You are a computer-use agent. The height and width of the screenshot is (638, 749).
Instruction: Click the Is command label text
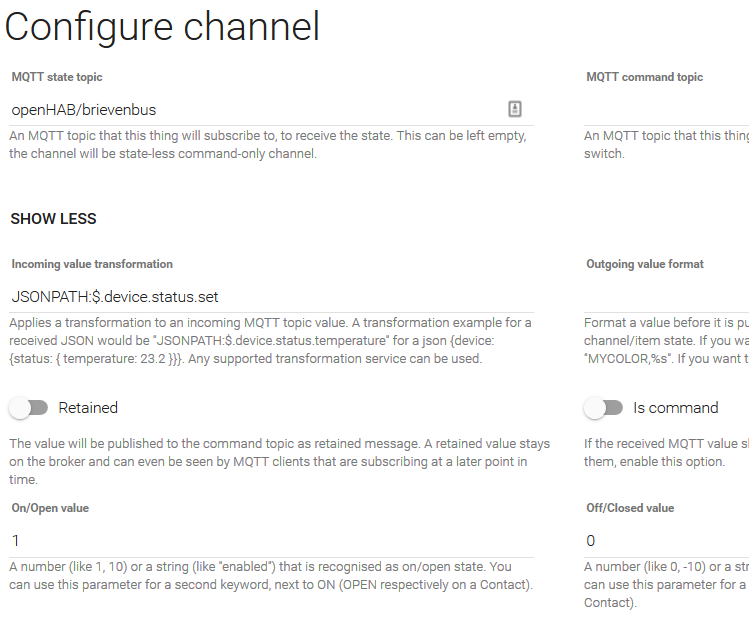pos(675,408)
